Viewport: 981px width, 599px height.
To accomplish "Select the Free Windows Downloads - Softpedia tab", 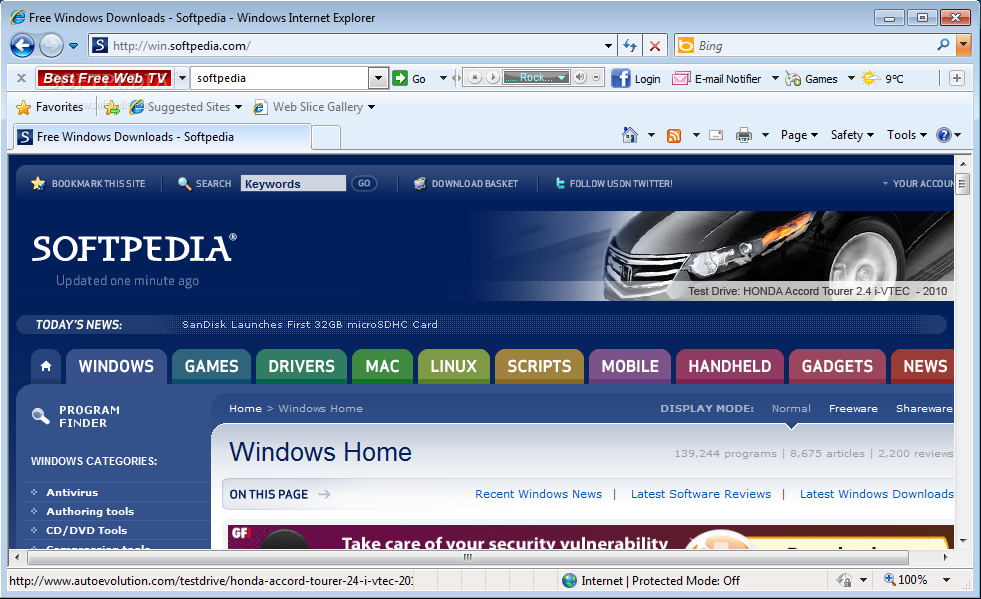I will (161, 136).
